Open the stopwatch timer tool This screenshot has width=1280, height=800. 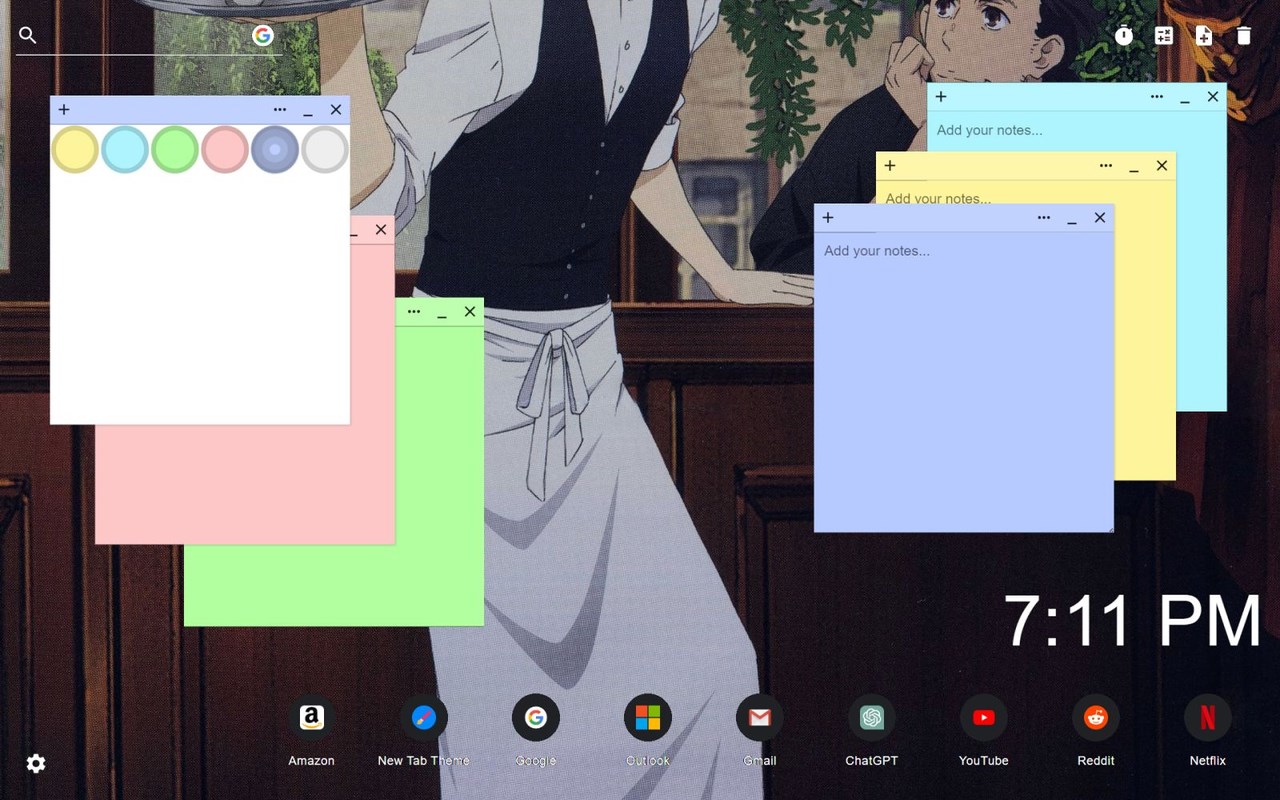[1124, 36]
